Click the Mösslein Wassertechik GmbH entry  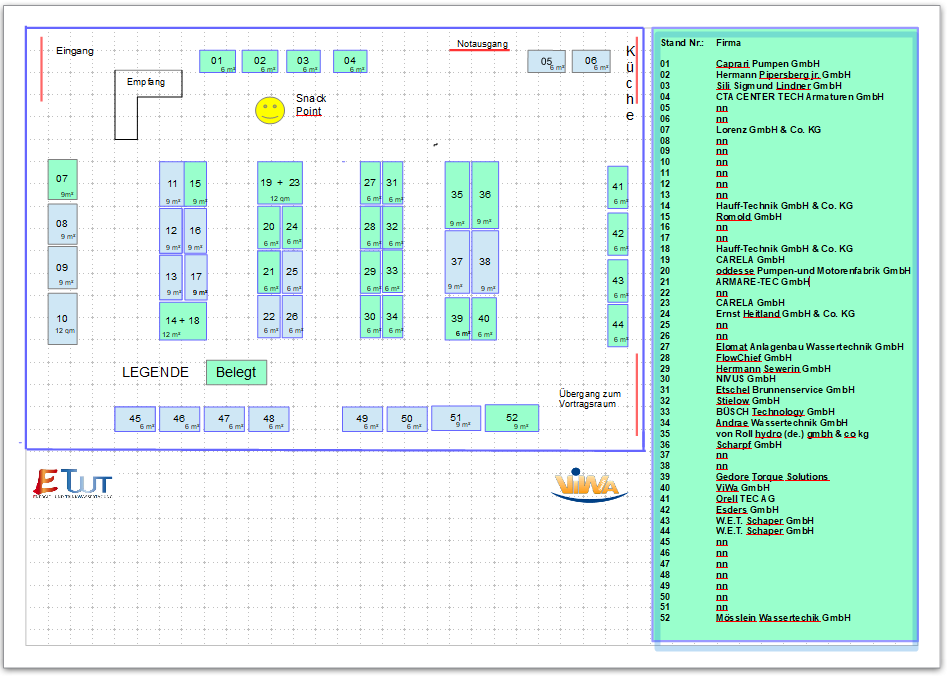click(783, 618)
